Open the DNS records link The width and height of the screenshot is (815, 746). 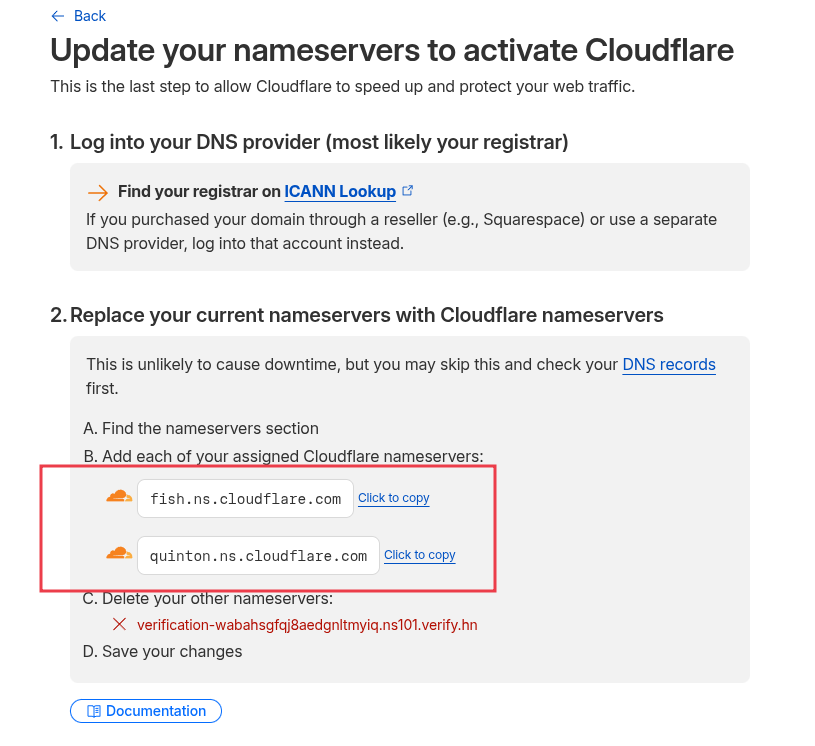[669, 365]
